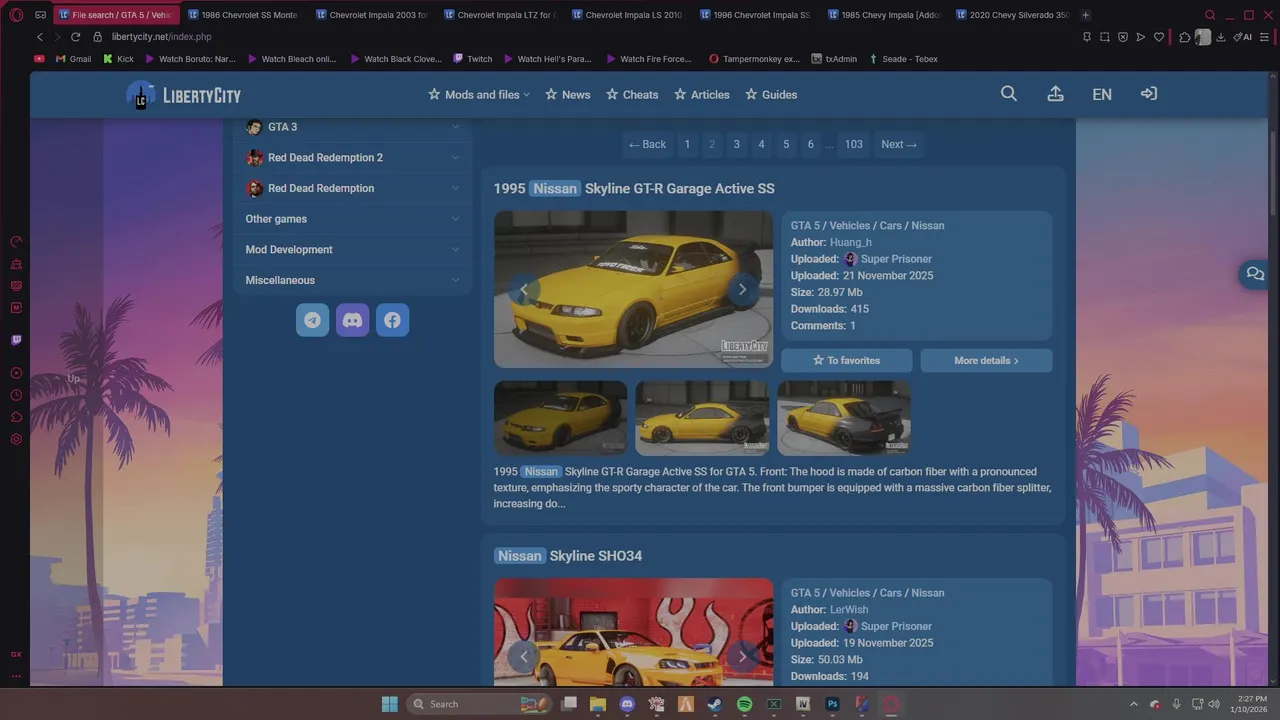The image size is (1280, 720).
Task: Expand the GTA 3 sidebar category
Action: (x=353, y=127)
